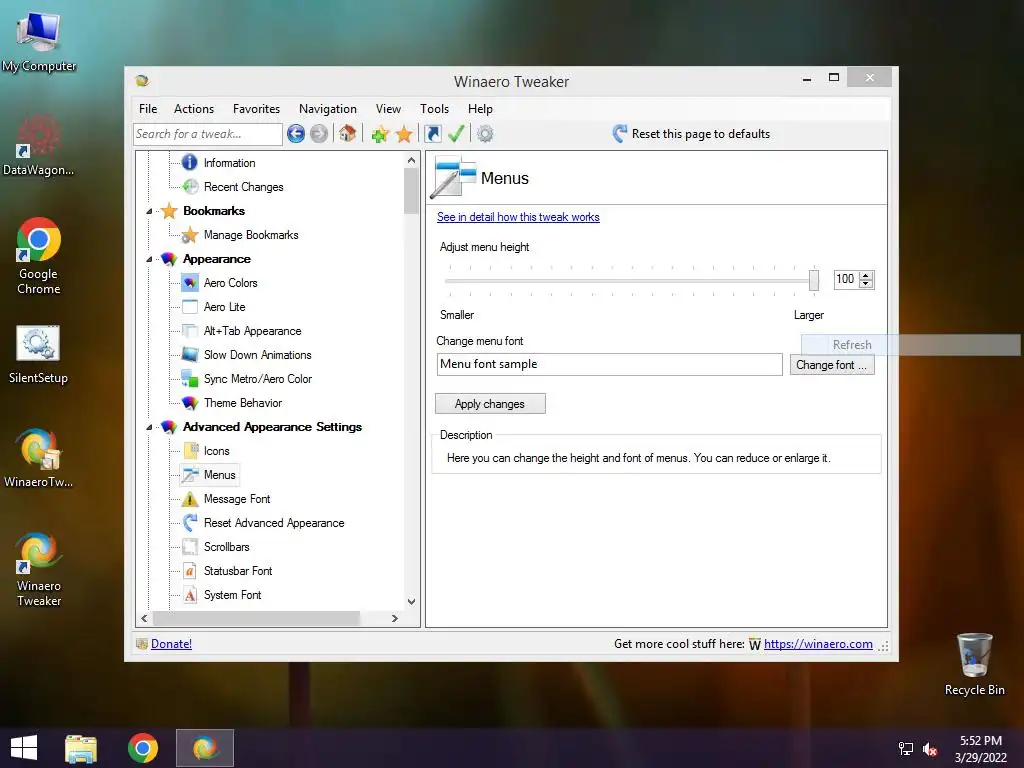Select the Menus tree item
Viewport: 1024px width, 768px height.
(x=219, y=475)
